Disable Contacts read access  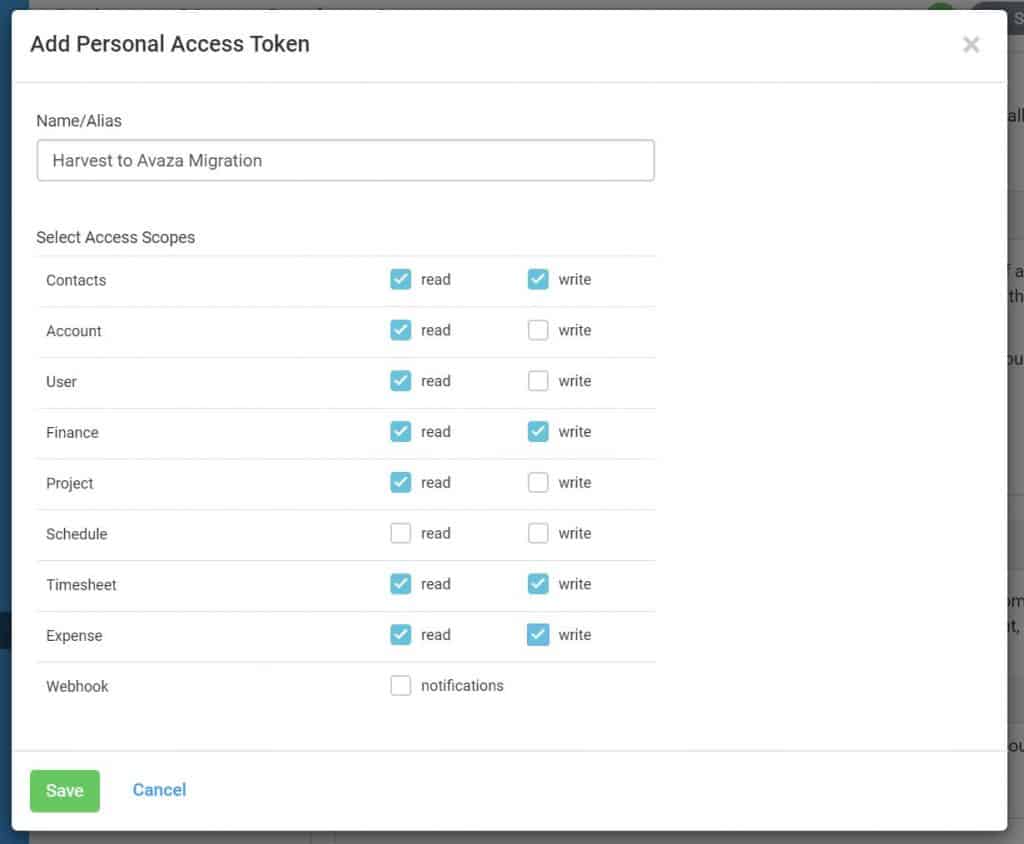pyautogui.click(x=400, y=279)
